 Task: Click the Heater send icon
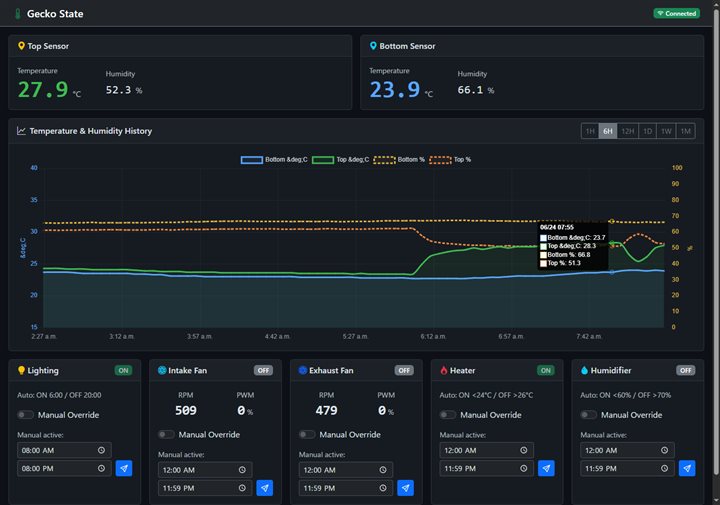546,468
